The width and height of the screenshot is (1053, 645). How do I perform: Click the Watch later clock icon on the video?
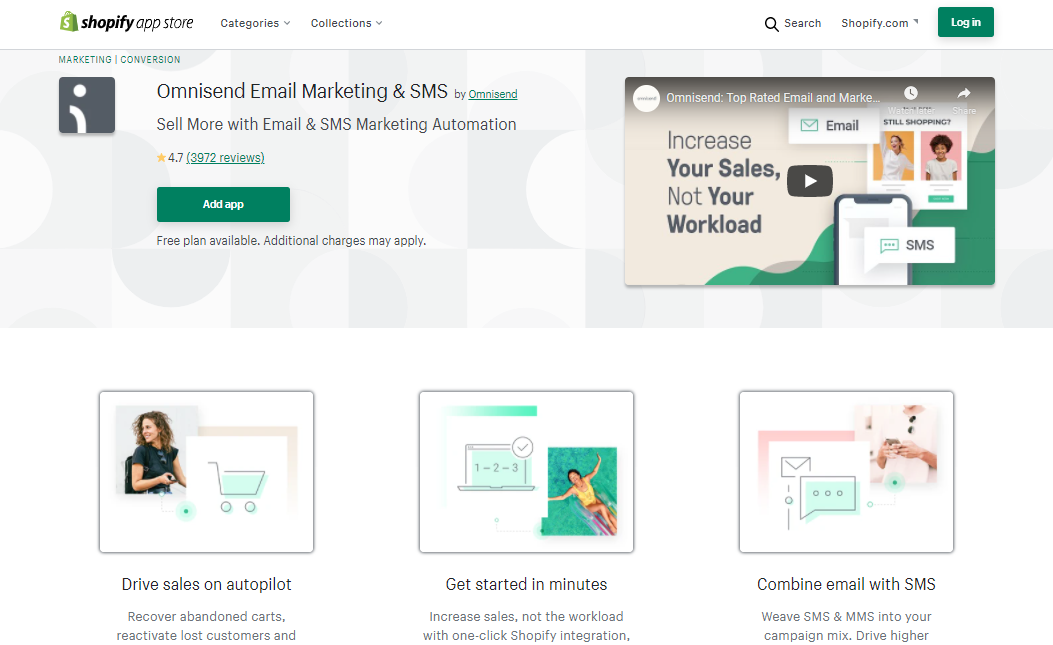coord(911,93)
